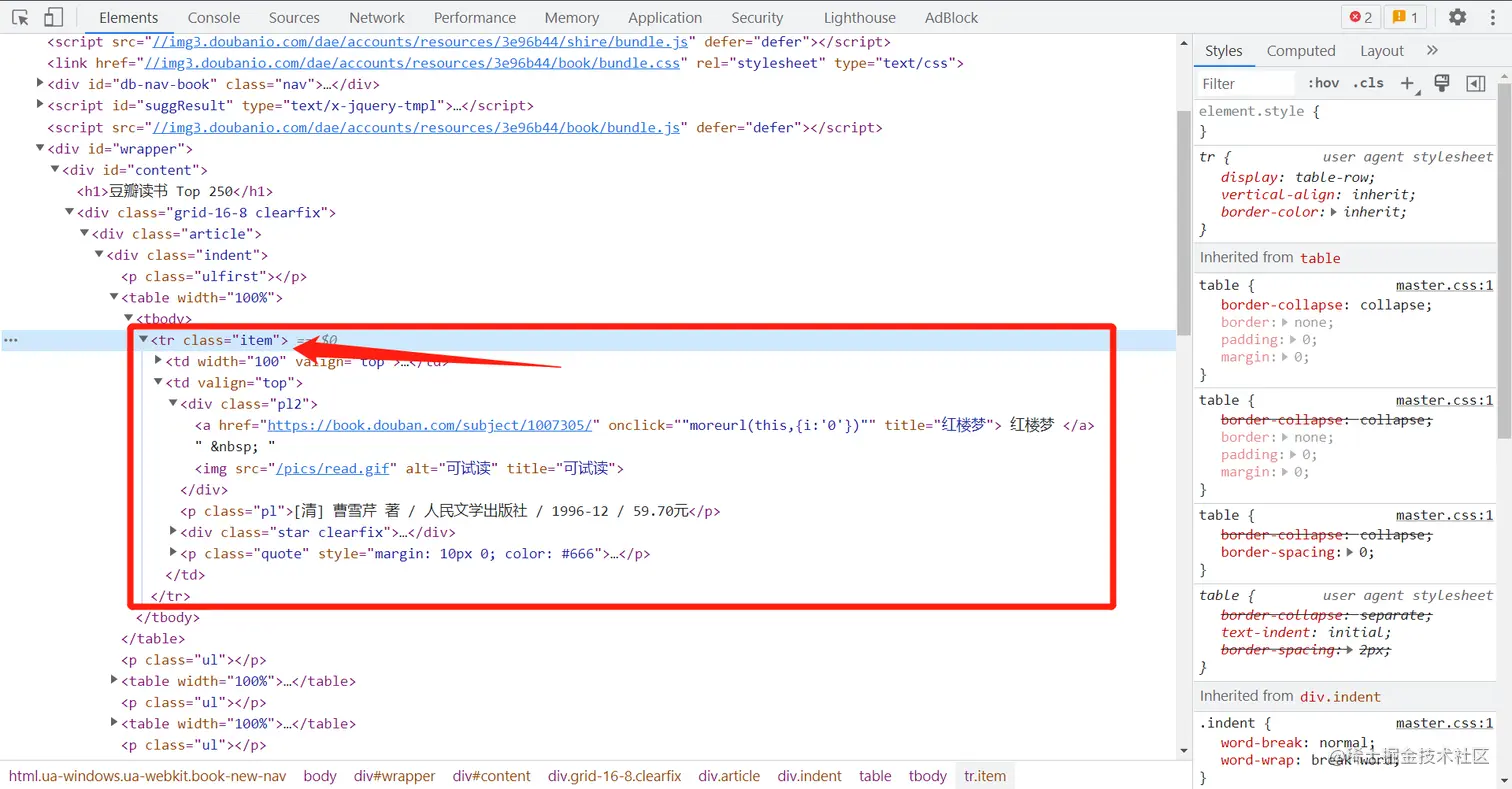The width and height of the screenshot is (1512, 789).
Task: Click the styles Filter input field
Action: (1243, 83)
